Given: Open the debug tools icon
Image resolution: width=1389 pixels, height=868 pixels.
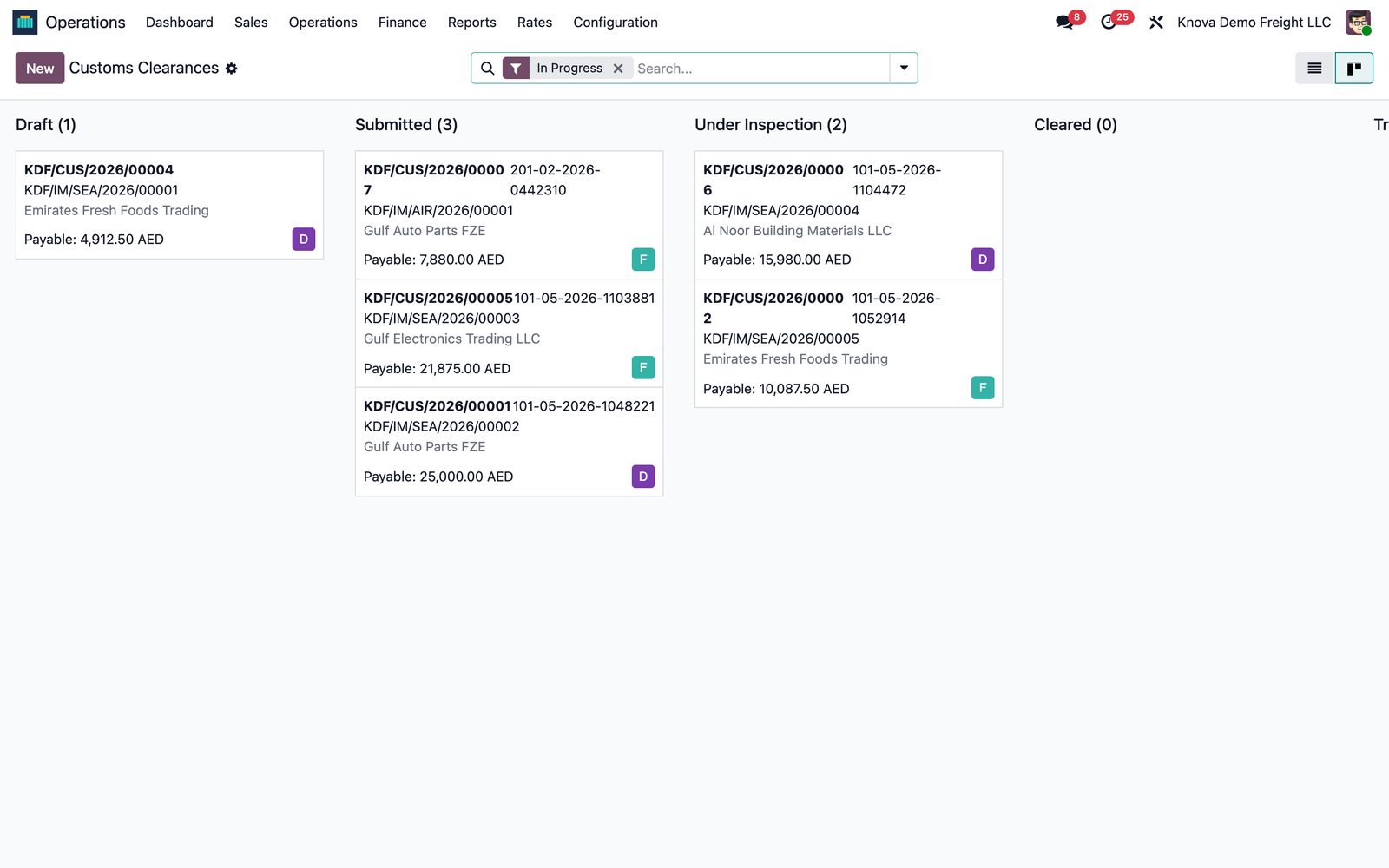Looking at the screenshot, I should pos(1156,22).
